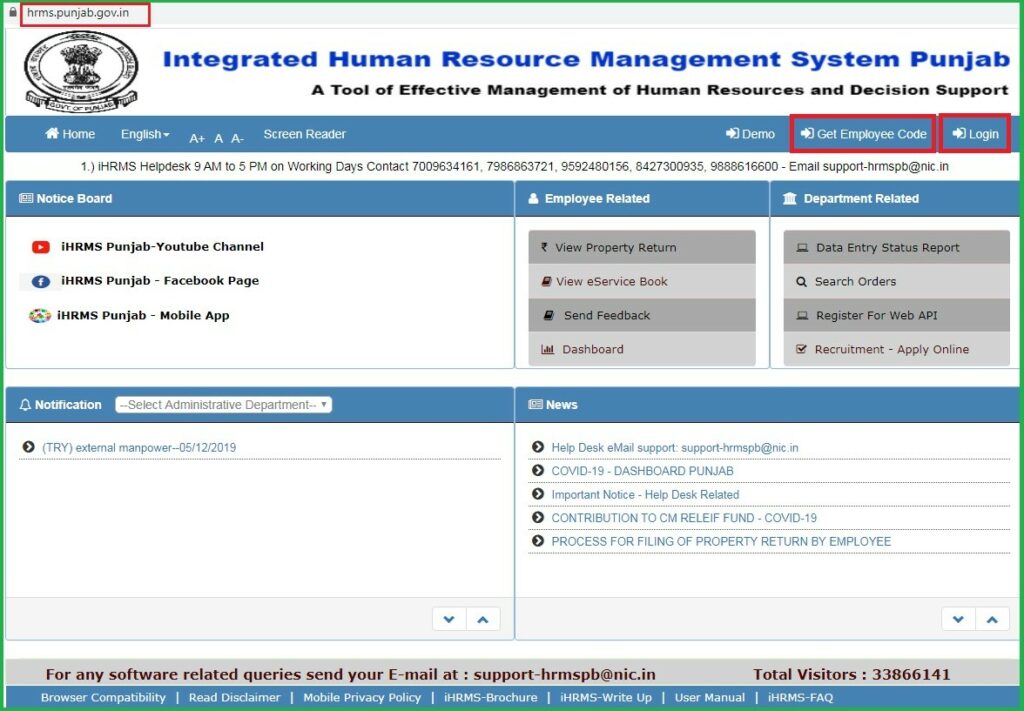Open Register For Web API
The width and height of the screenshot is (1024, 711).
(897, 315)
